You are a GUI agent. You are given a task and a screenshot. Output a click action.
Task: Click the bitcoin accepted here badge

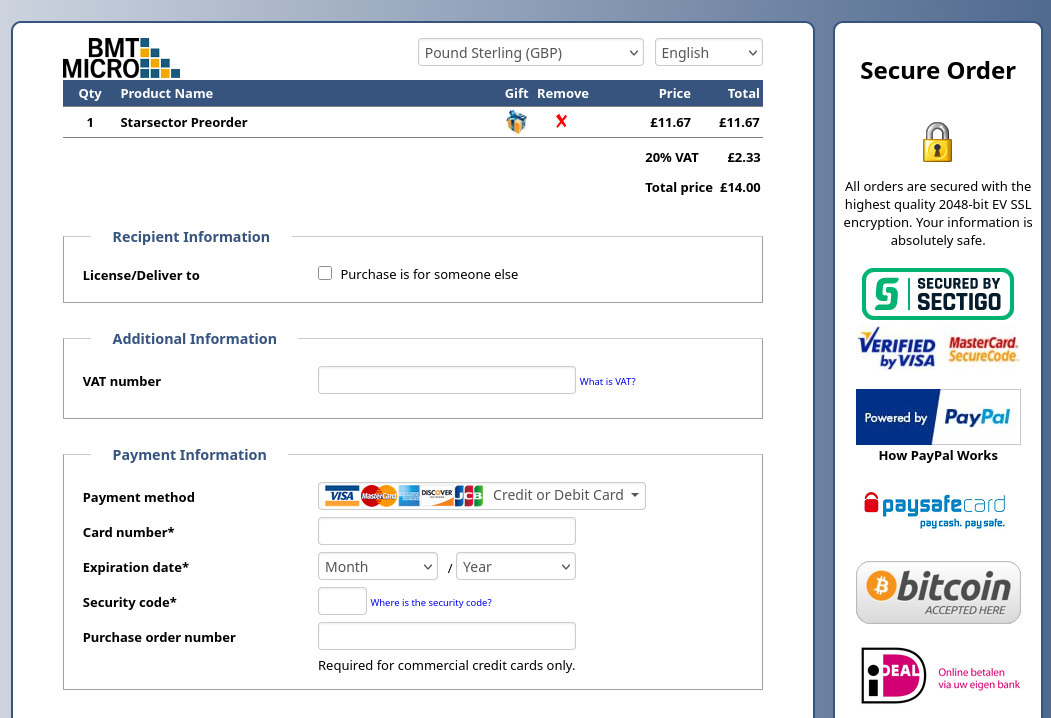[x=938, y=593]
